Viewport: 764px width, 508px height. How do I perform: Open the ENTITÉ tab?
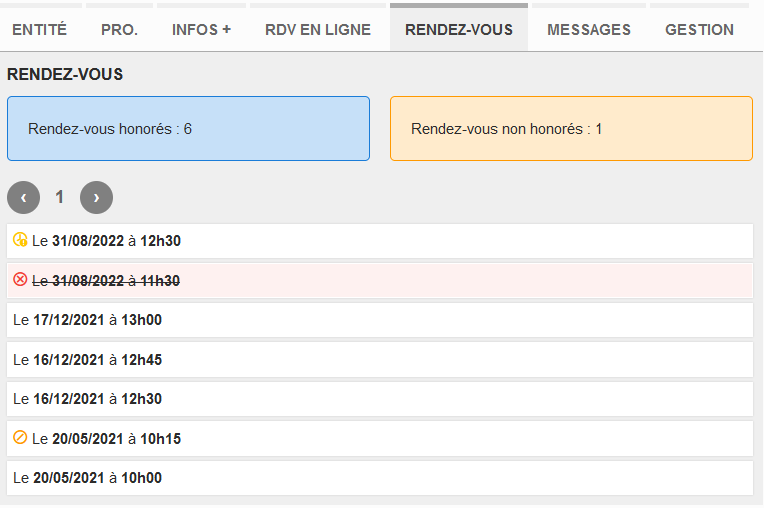point(39,30)
